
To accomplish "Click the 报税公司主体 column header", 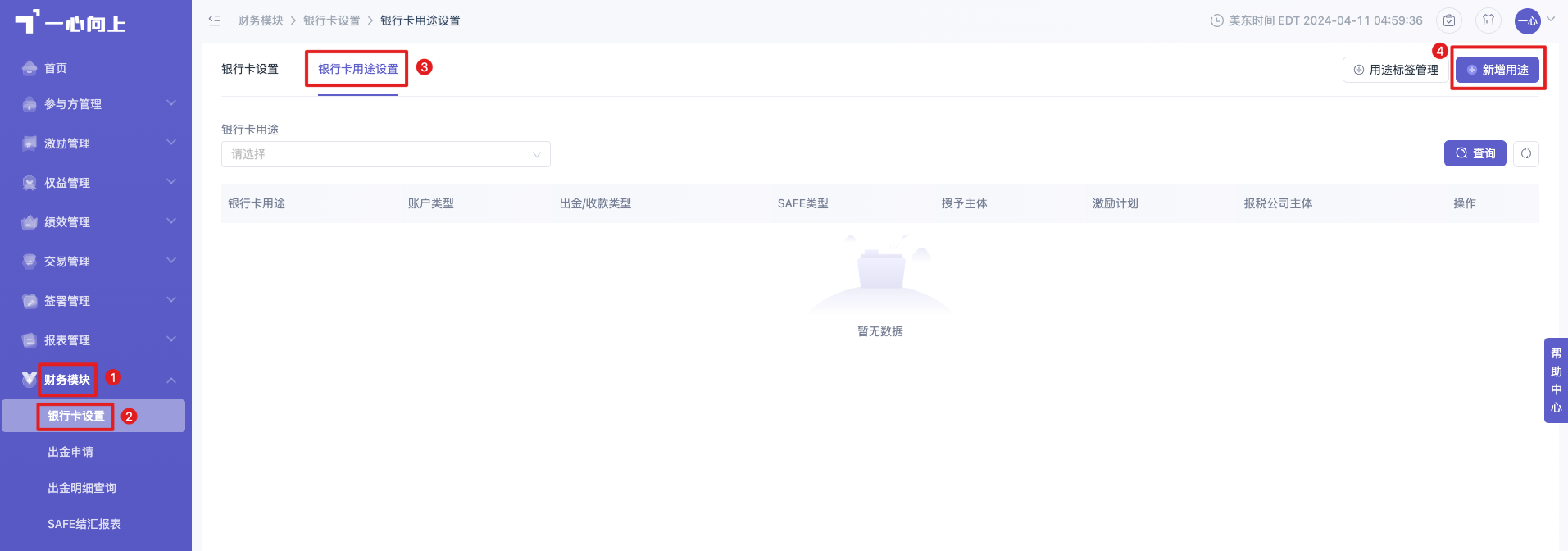I will point(1279,203).
